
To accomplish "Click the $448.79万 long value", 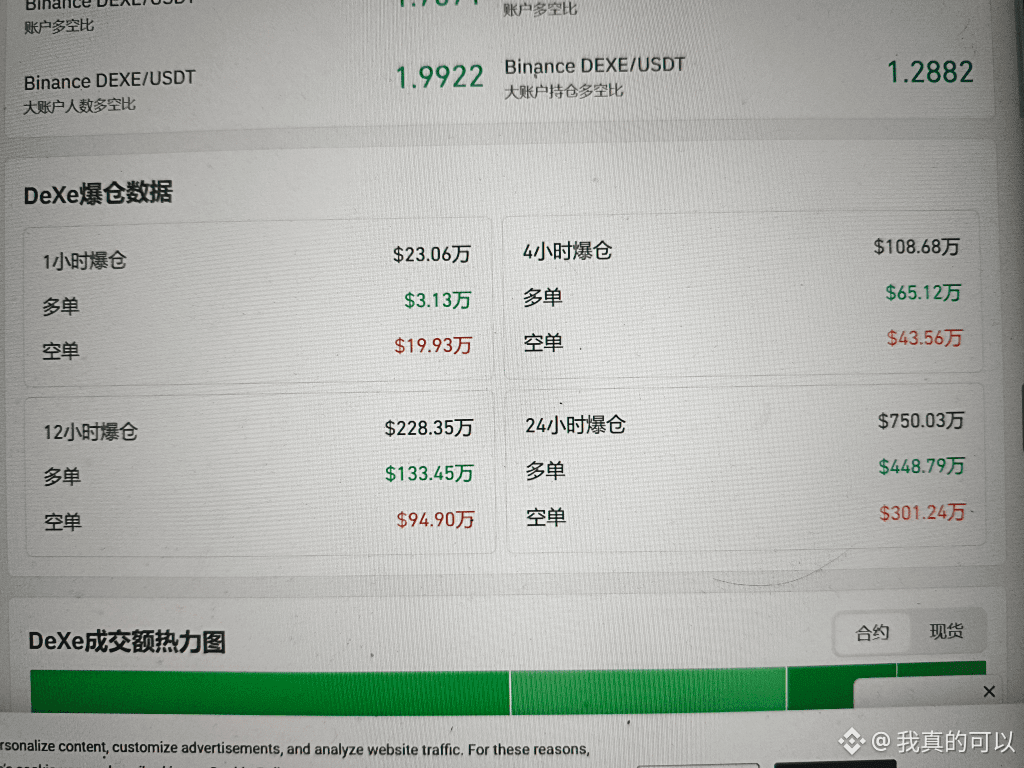I will coord(921,466).
